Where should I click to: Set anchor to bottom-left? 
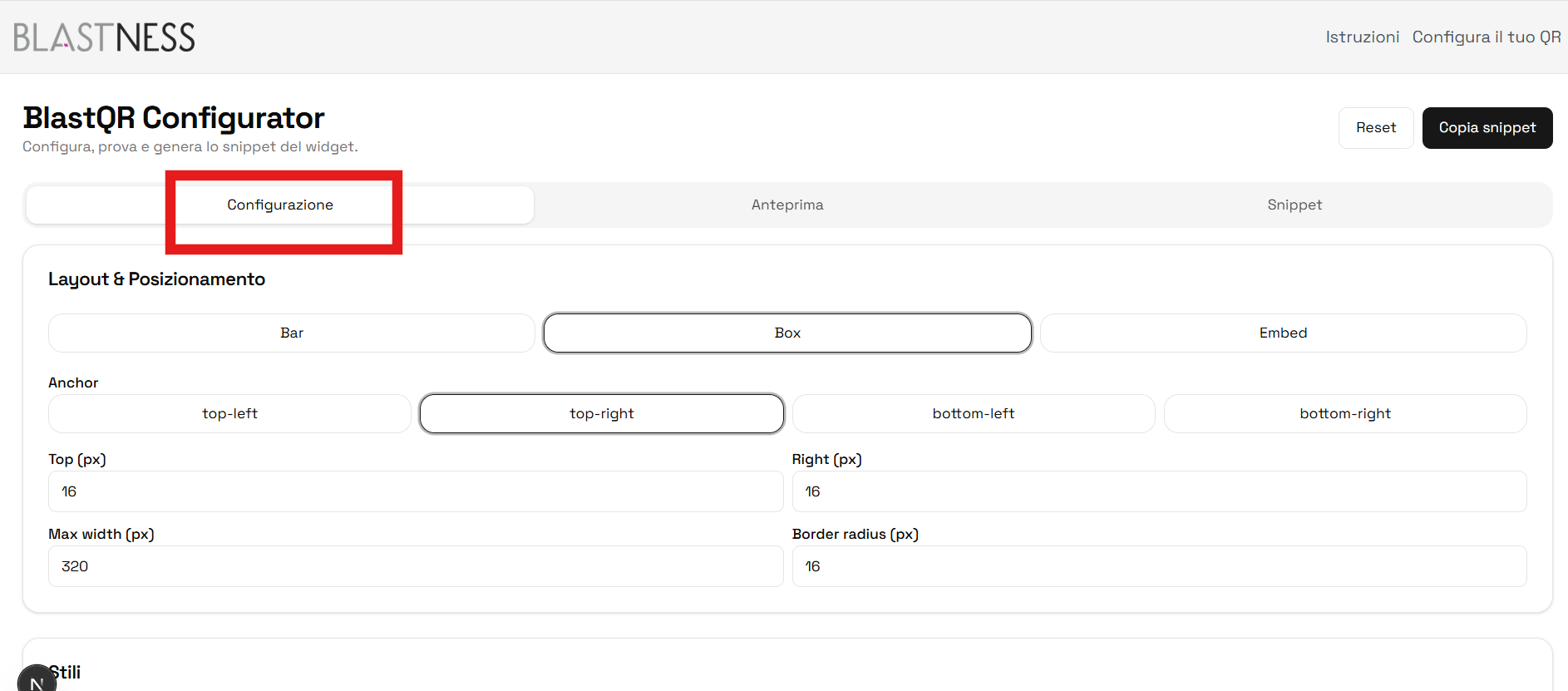click(x=973, y=414)
